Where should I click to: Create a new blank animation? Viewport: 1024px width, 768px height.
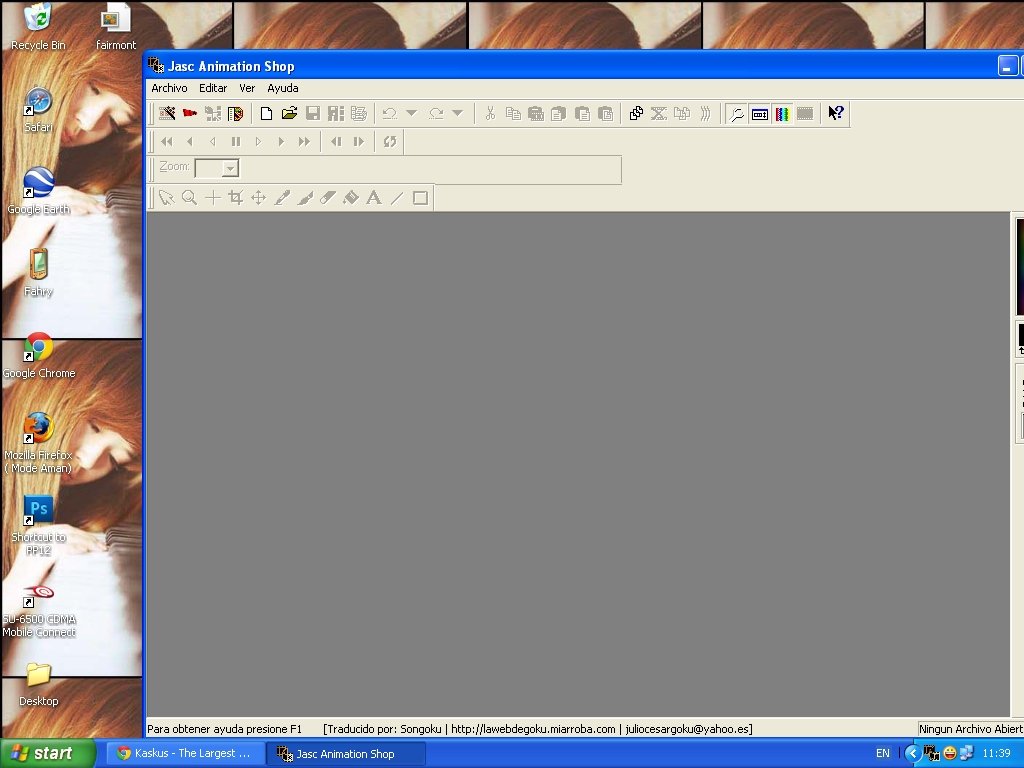point(266,114)
